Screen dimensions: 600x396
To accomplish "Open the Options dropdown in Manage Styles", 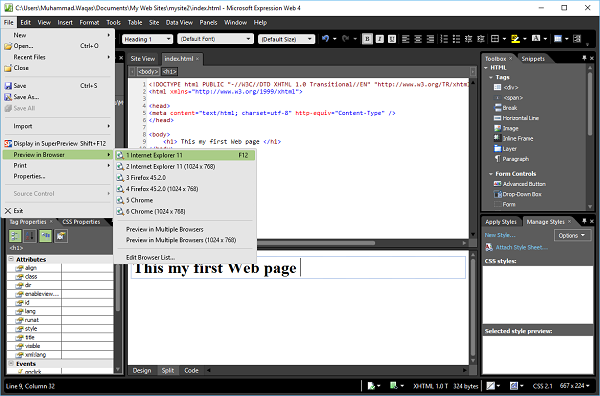I will (x=572, y=235).
